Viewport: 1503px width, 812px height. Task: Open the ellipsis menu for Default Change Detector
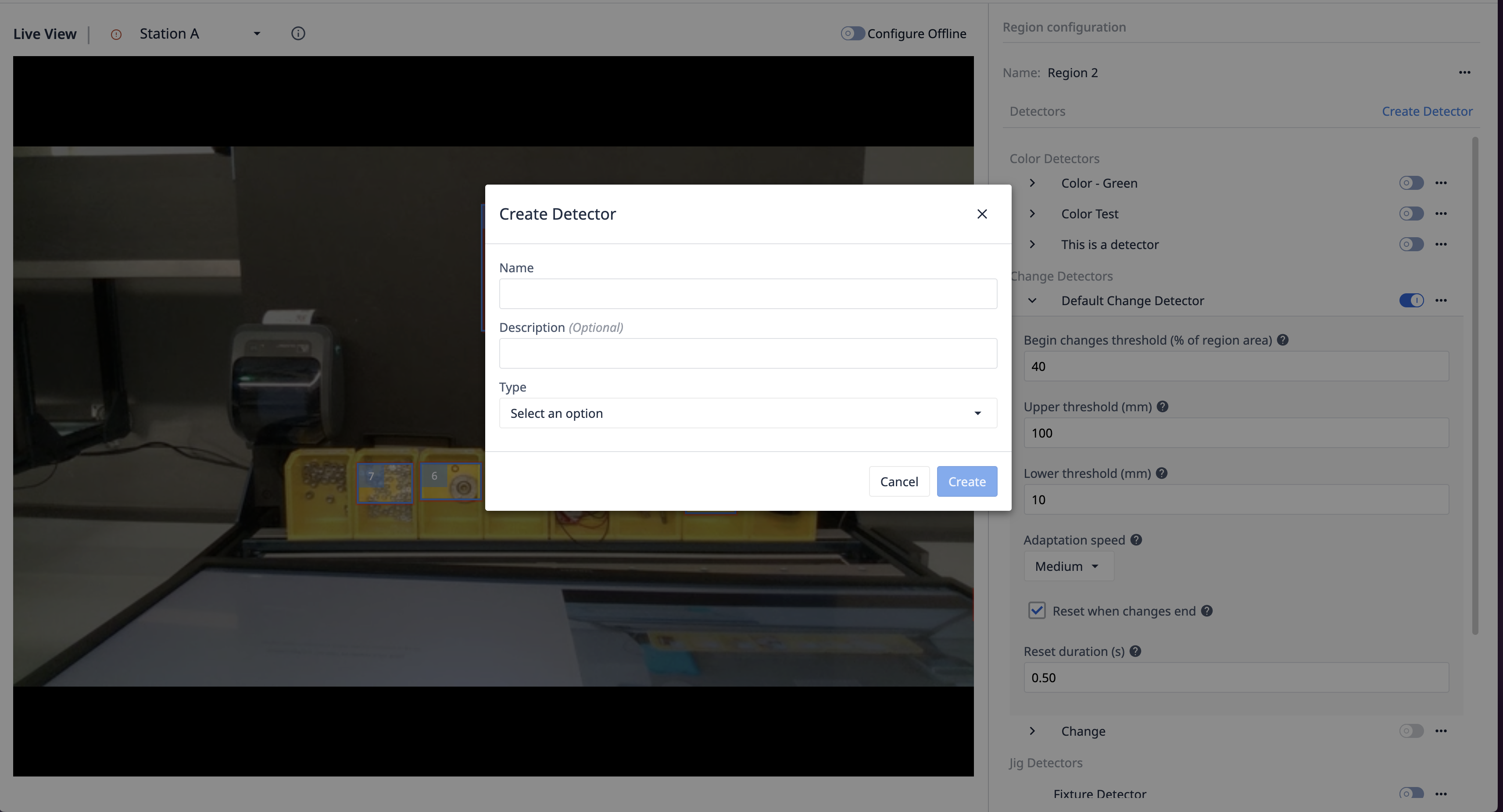point(1441,301)
